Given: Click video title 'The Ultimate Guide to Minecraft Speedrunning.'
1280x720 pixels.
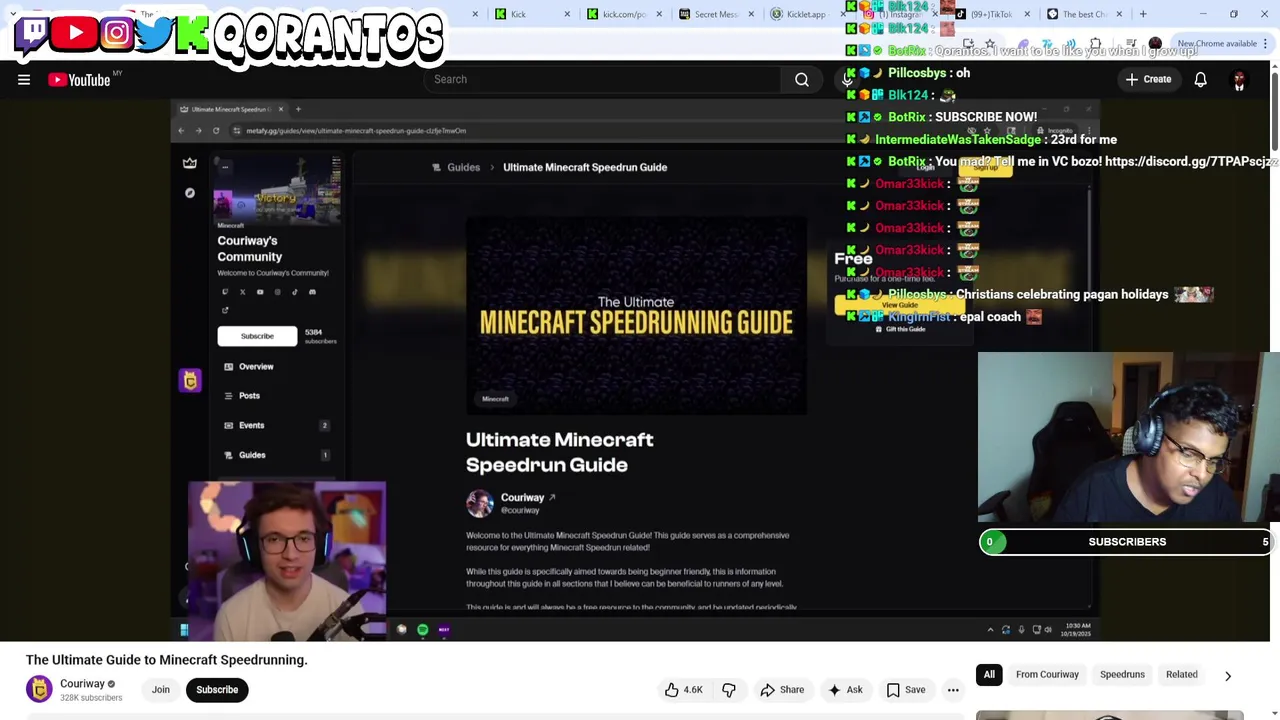Looking at the screenshot, I should click(x=167, y=660).
